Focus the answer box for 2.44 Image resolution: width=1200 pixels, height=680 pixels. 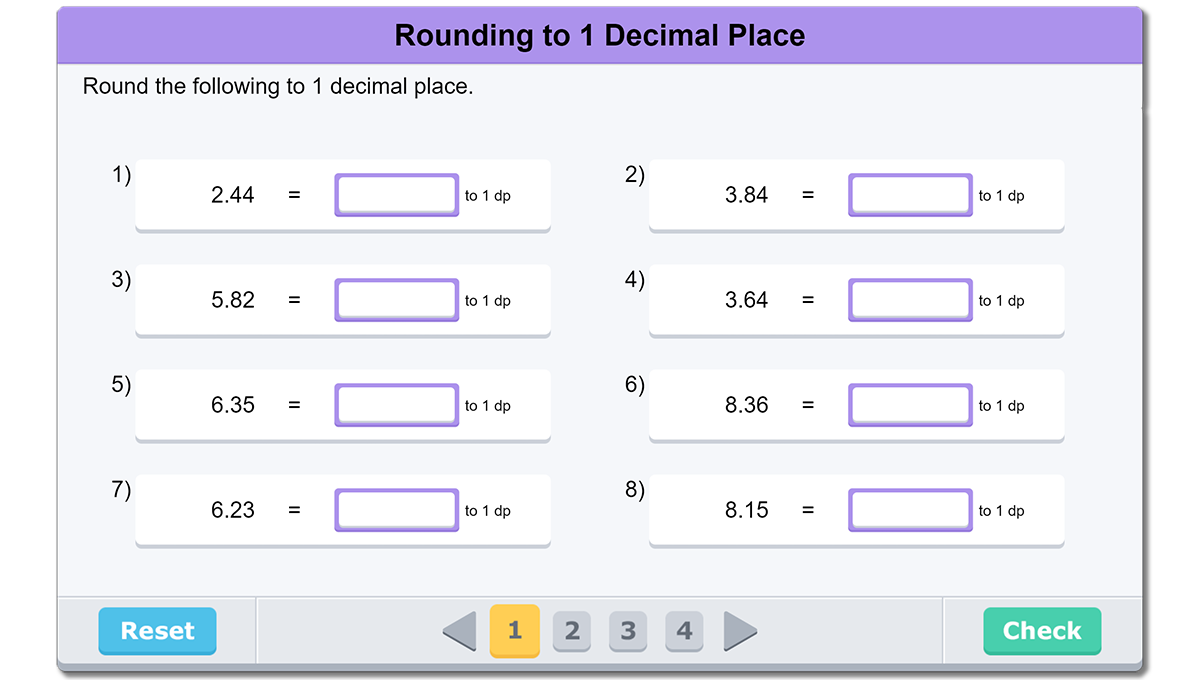pos(397,195)
